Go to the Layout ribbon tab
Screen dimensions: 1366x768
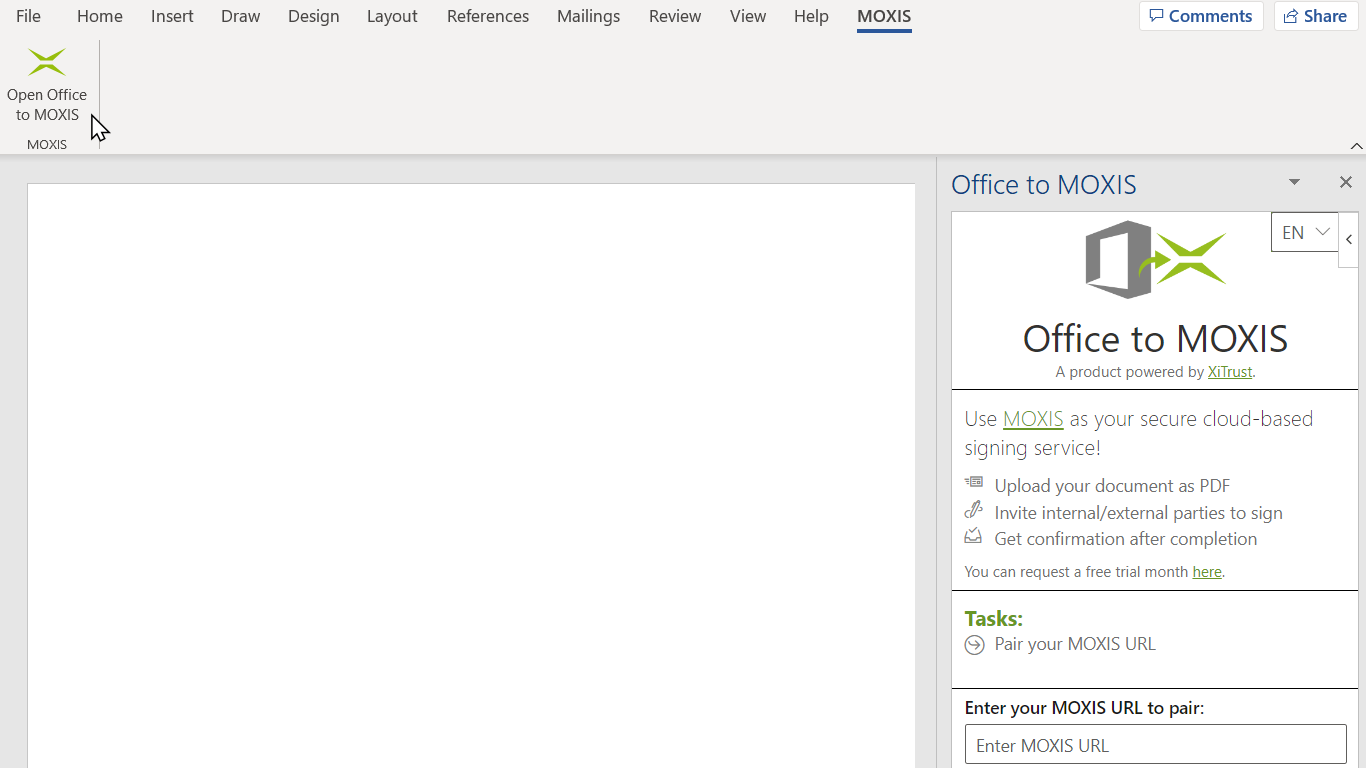pos(392,16)
